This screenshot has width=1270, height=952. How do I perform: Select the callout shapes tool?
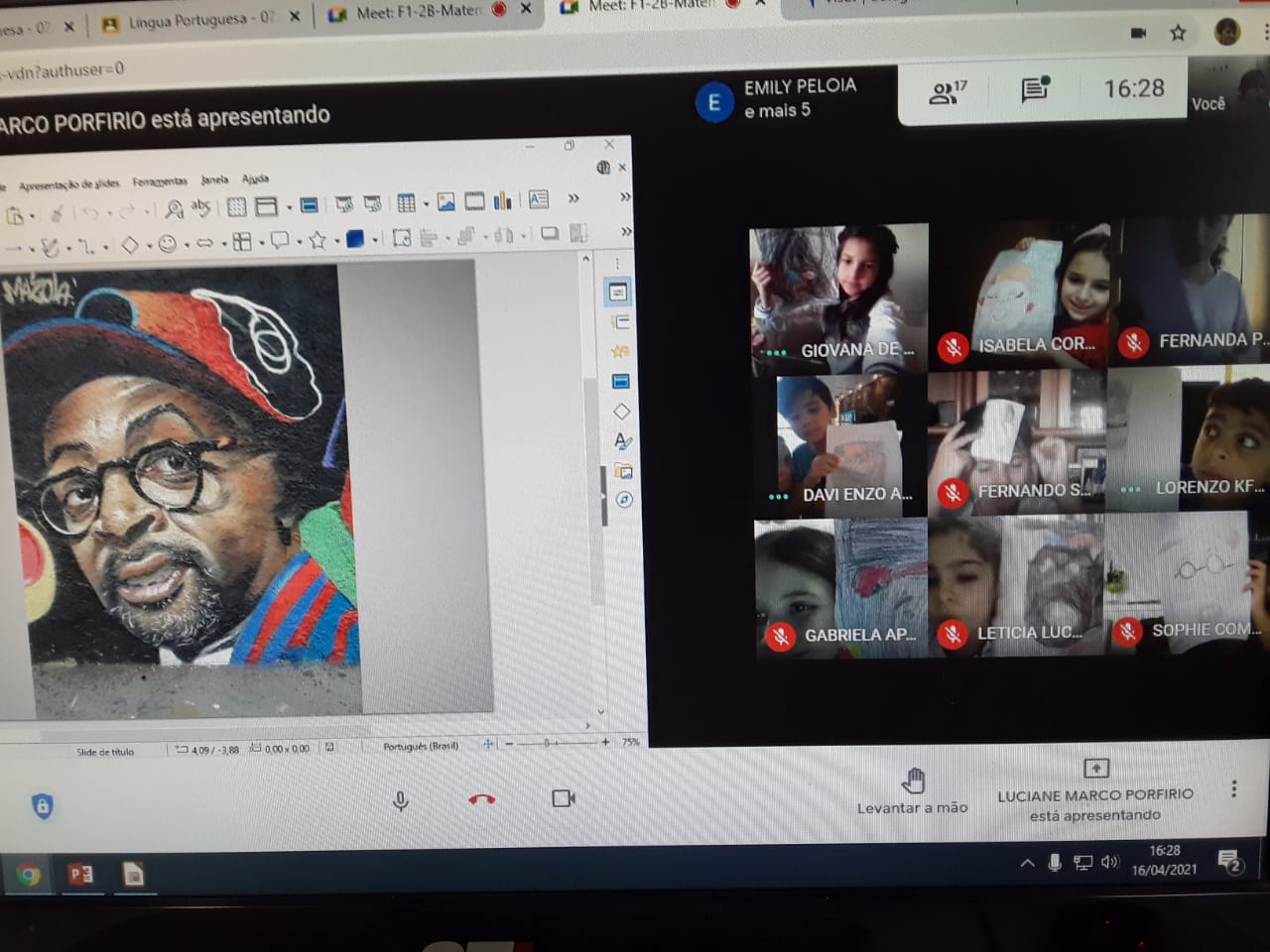tap(280, 240)
